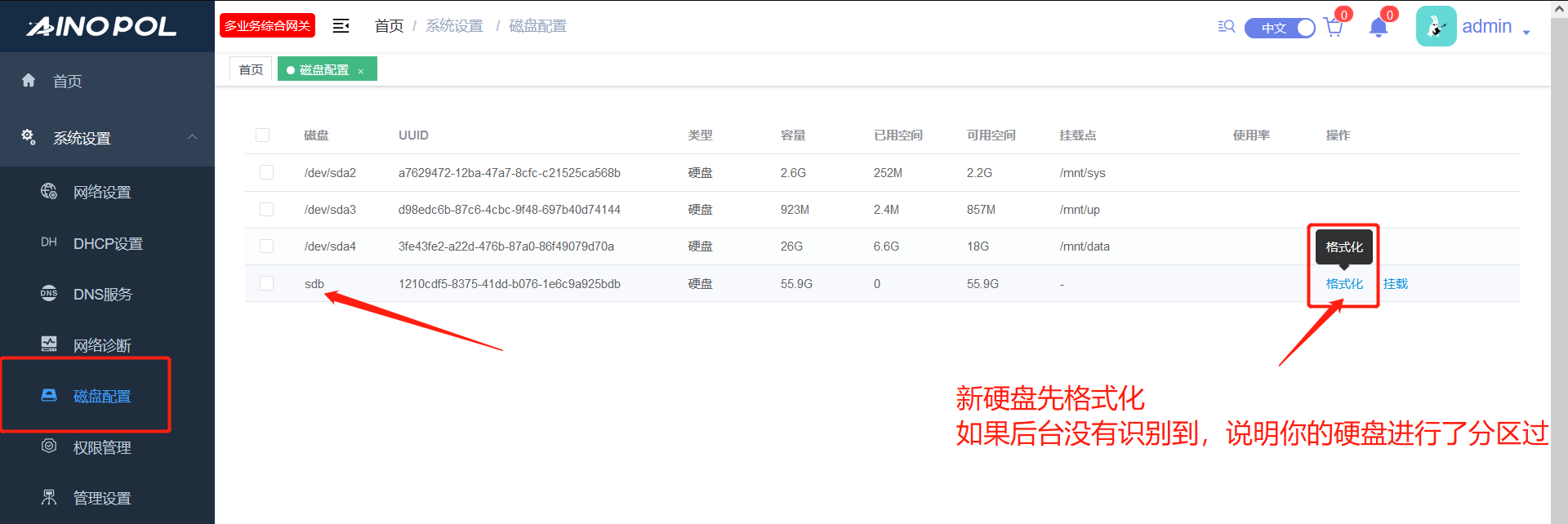Open DNS服务 in the sidebar
The width and height of the screenshot is (1568, 524).
click(102, 295)
